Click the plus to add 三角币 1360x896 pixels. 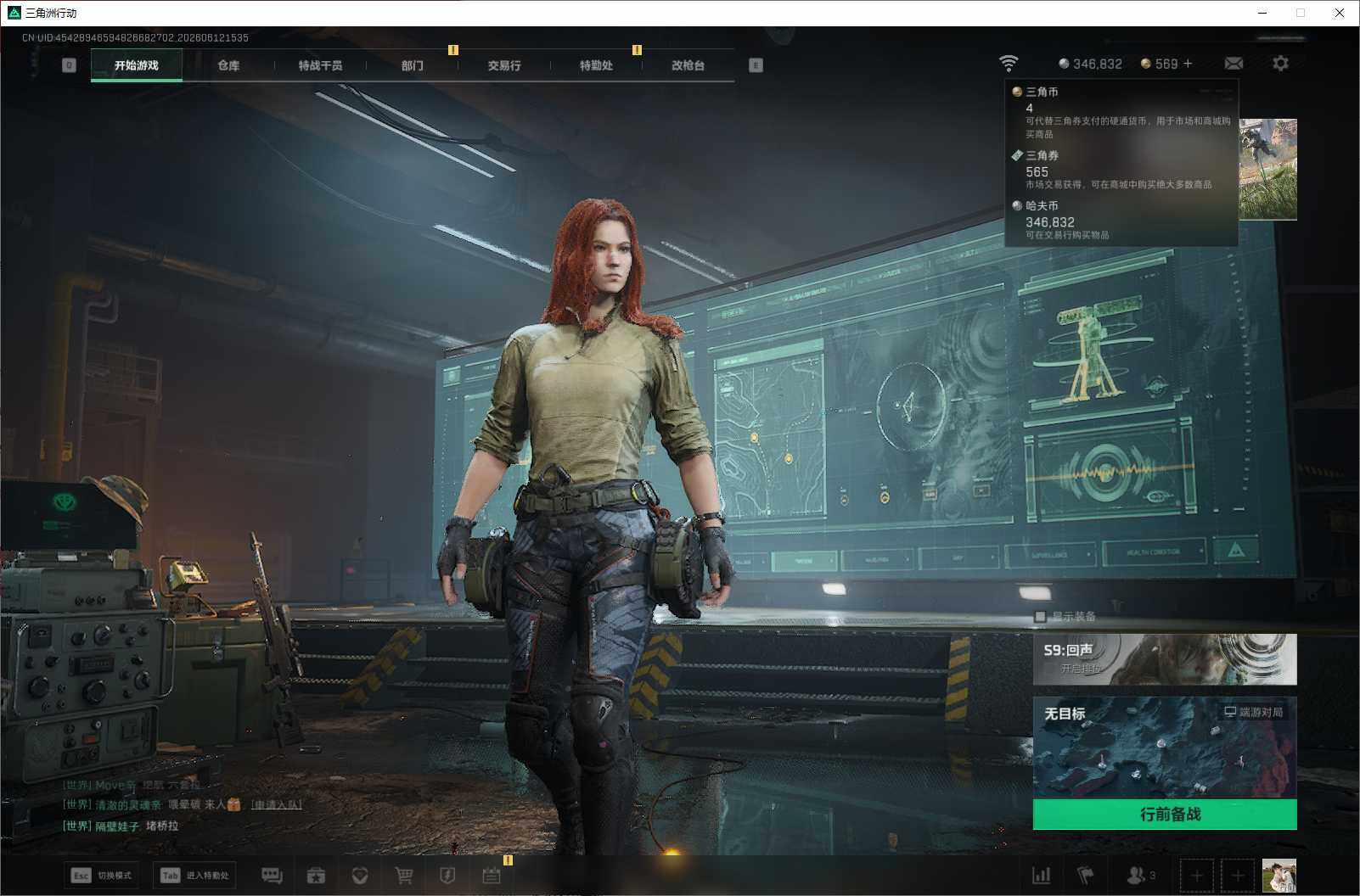[x=1188, y=64]
